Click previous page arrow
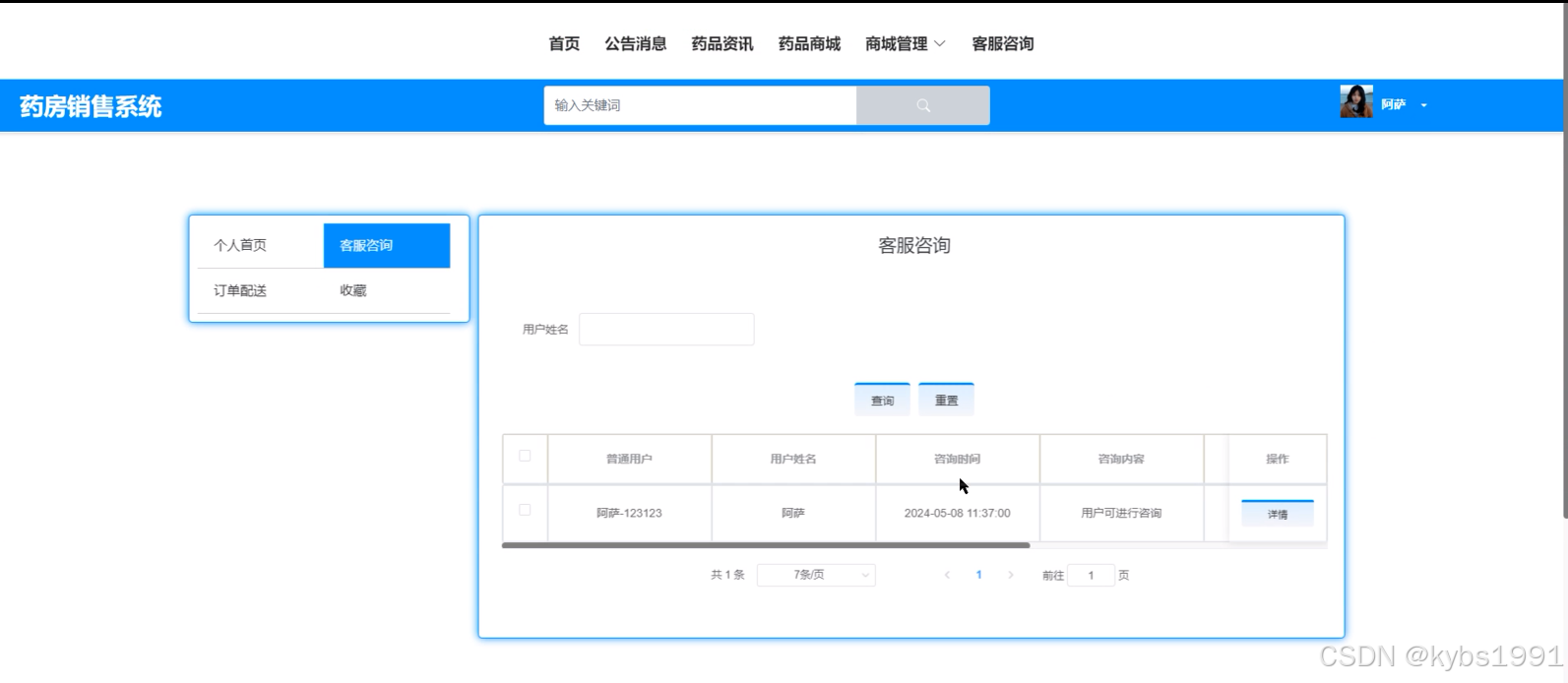1568x683 pixels. pyautogui.click(x=947, y=575)
